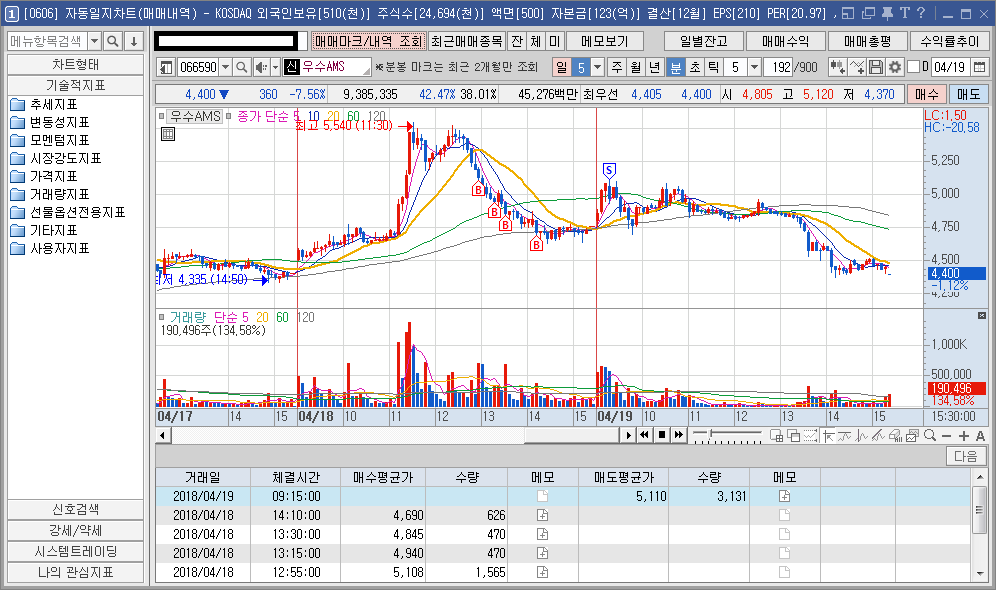
Task: Open the 강세/약세 section tab
Action: click(x=76, y=530)
